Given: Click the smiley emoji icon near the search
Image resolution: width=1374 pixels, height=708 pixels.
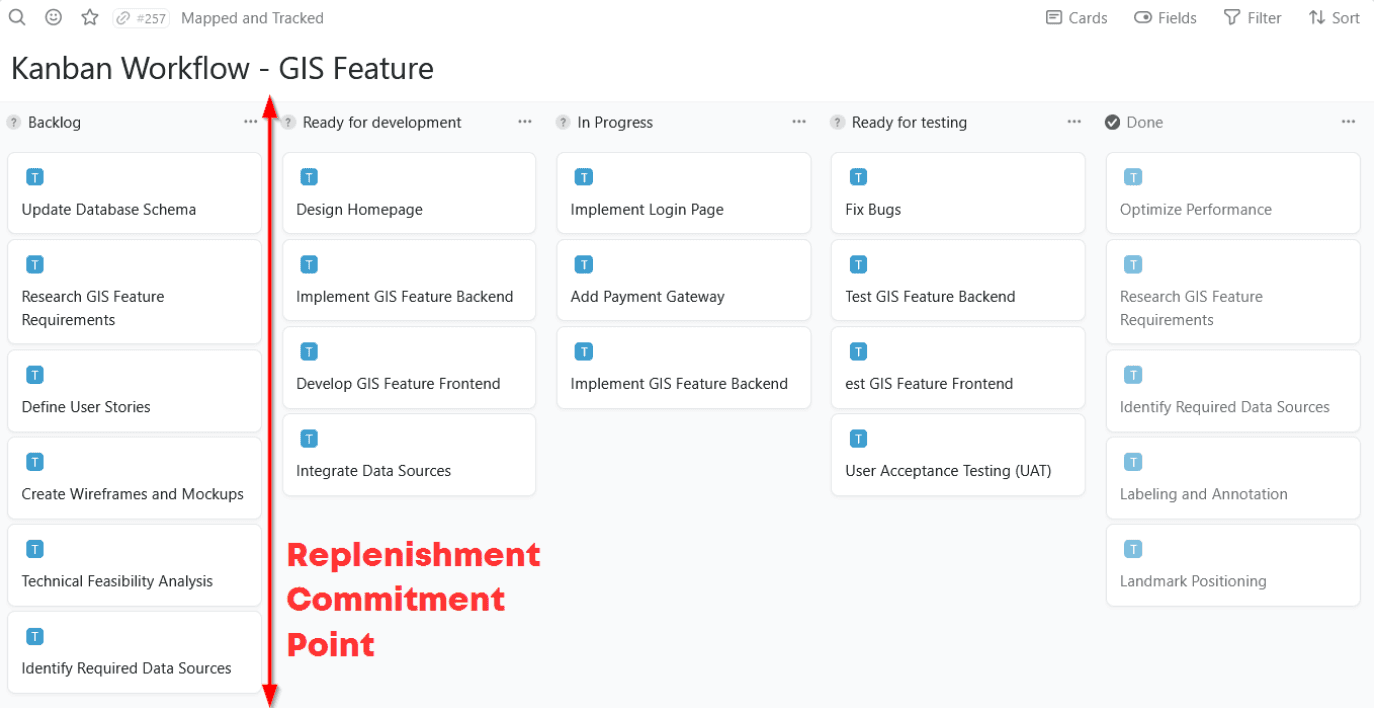Looking at the screenshot, I should tap(53, 17).
